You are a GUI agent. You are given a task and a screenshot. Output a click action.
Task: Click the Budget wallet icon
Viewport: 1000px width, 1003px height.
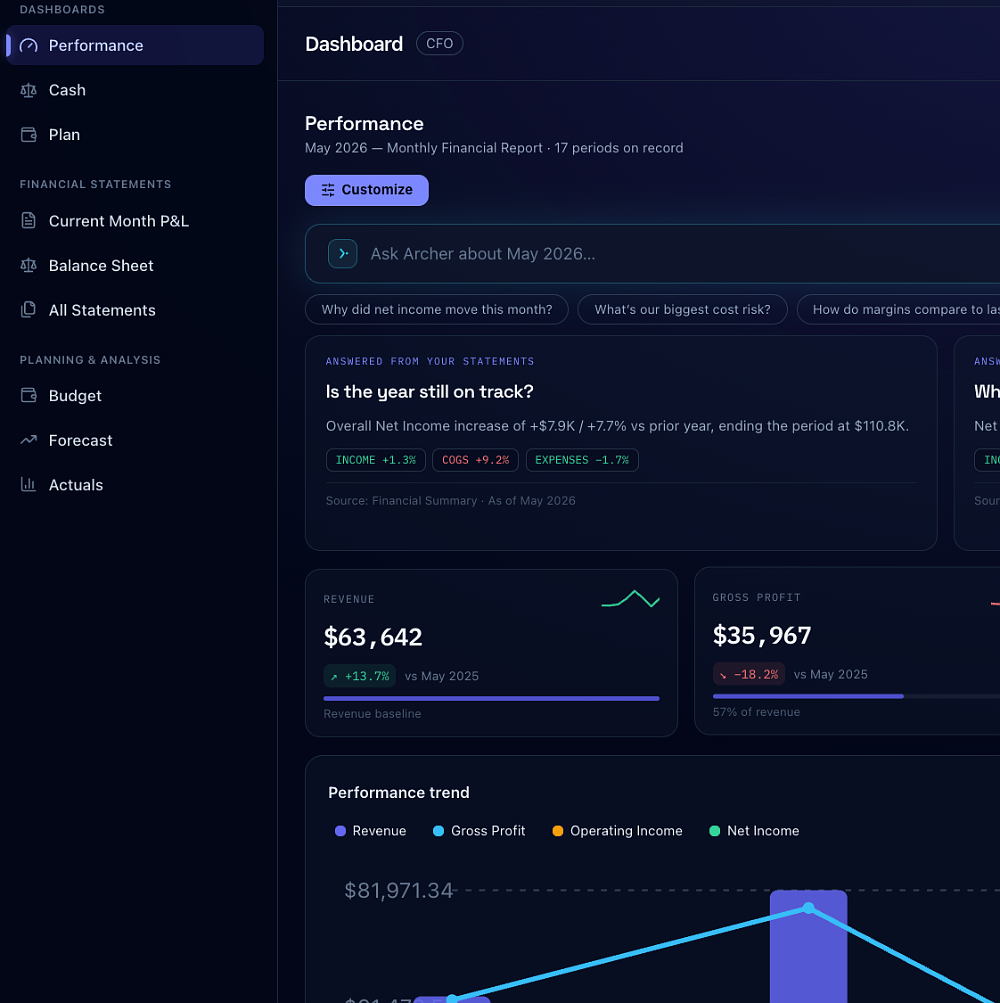pyautogui.click(x=29, y=395)
